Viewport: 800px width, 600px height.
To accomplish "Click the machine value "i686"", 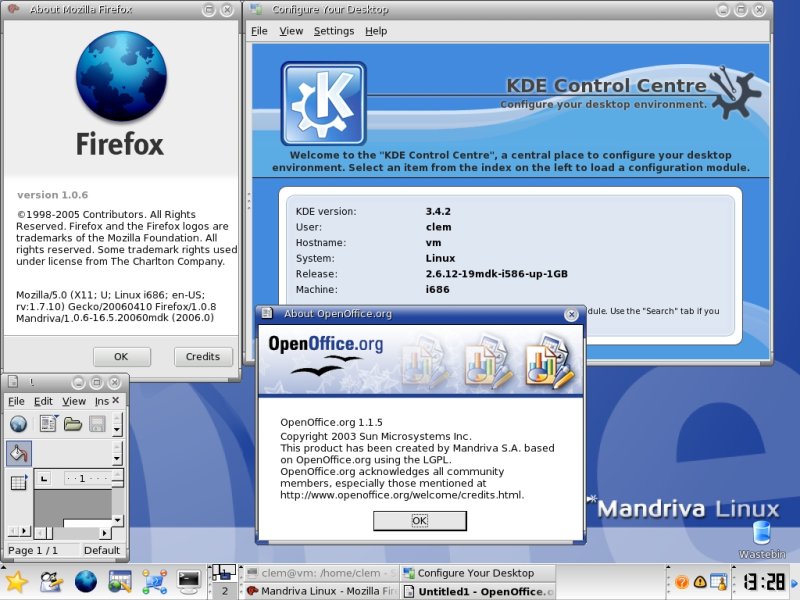I will (438, 289).
